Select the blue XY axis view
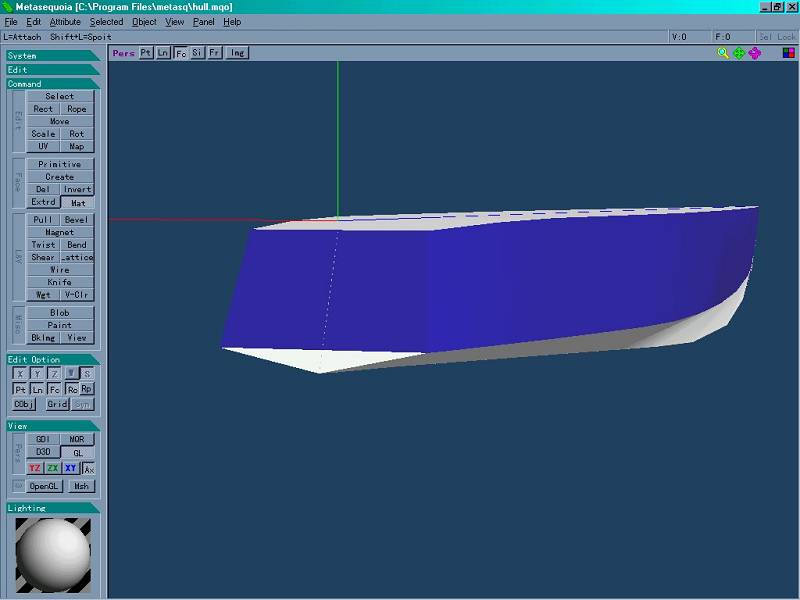 click(x=70, y=468)
